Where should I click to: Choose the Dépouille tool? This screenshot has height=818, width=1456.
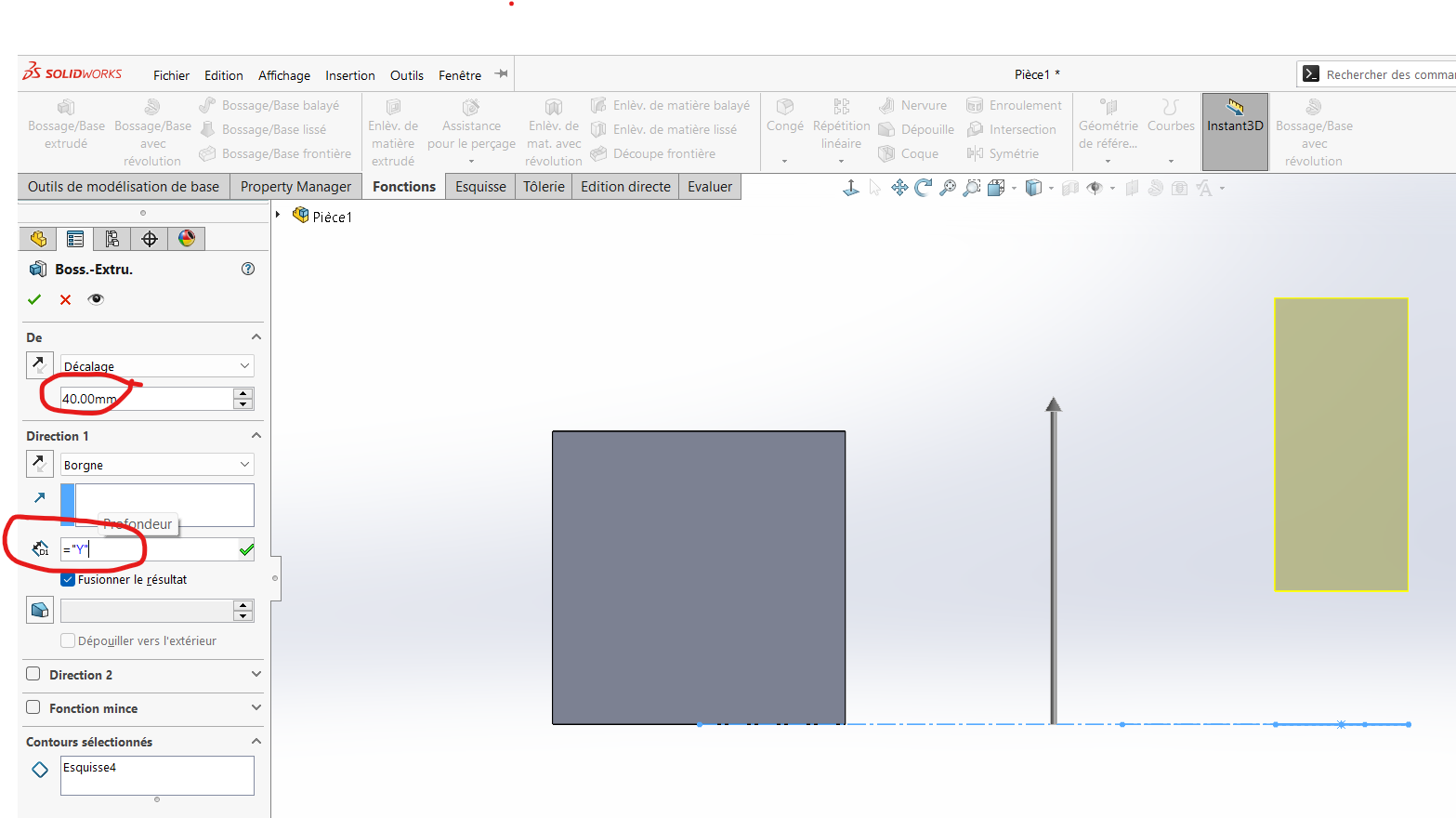pos(916,129)
